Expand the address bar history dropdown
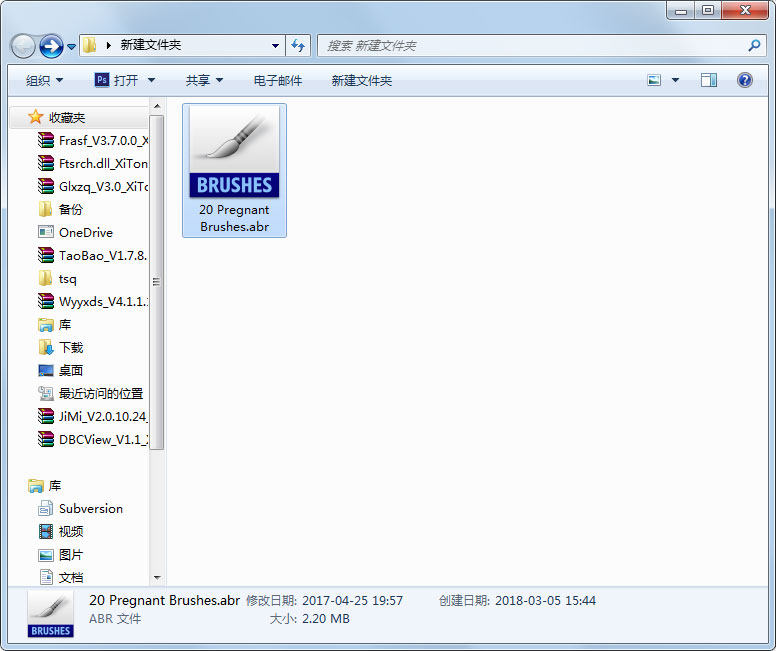Image resolution: width=776 pixels, height=651 pixels. click(x=275, y=46)
